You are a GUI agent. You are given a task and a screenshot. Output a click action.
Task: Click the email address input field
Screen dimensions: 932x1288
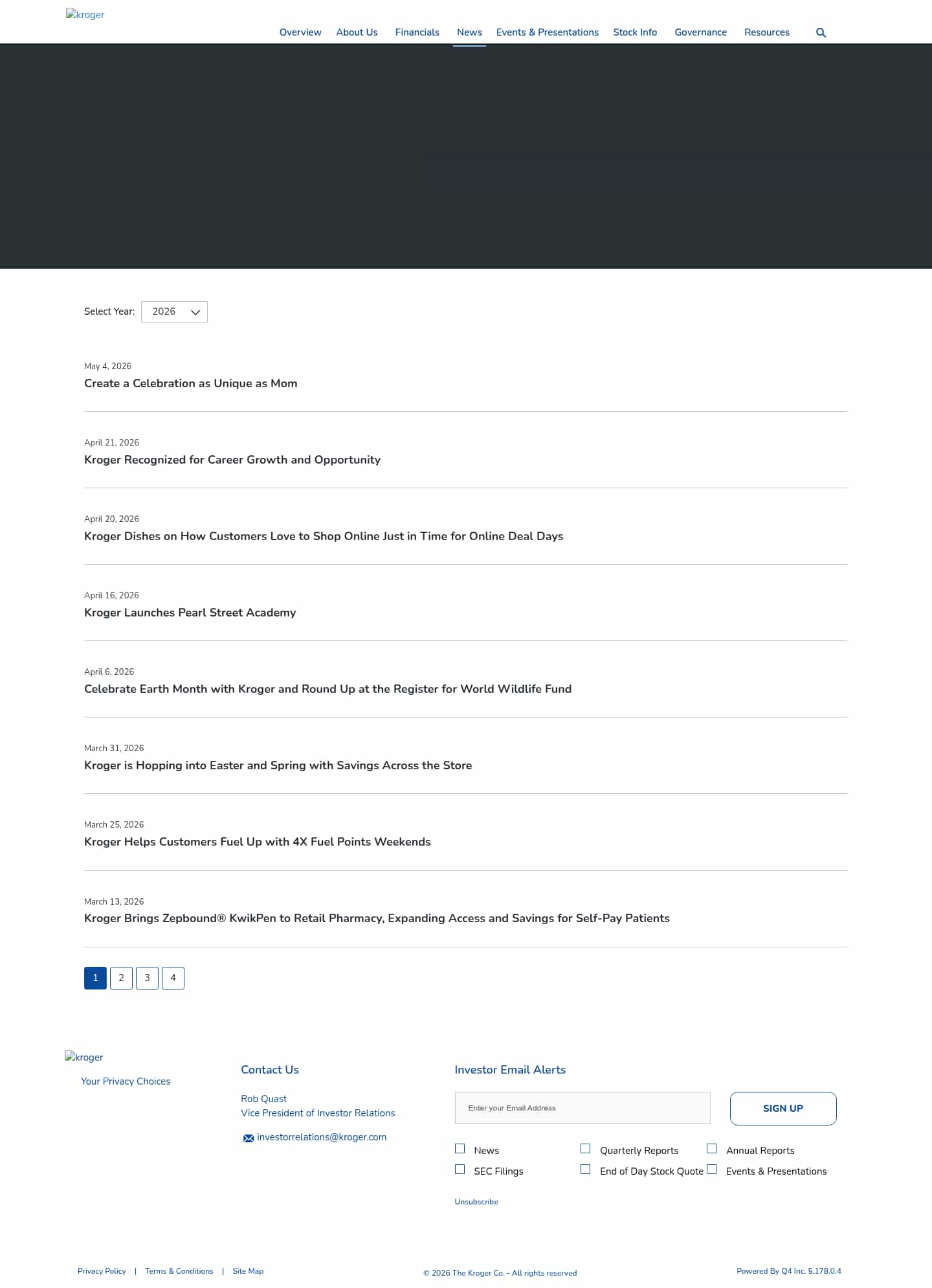click(582, 1108)
